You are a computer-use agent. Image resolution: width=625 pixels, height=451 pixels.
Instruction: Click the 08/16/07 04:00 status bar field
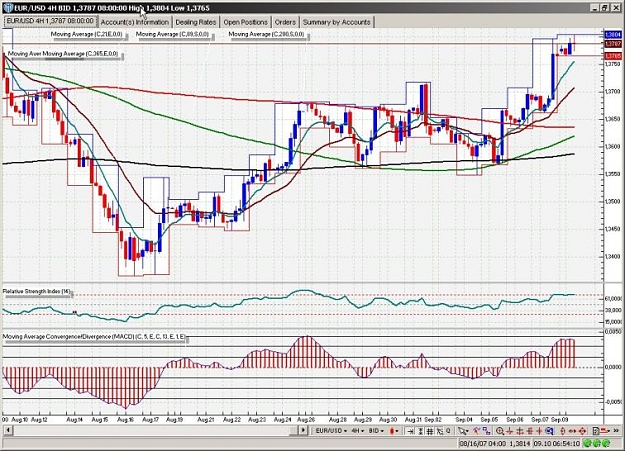click(482, 443)
